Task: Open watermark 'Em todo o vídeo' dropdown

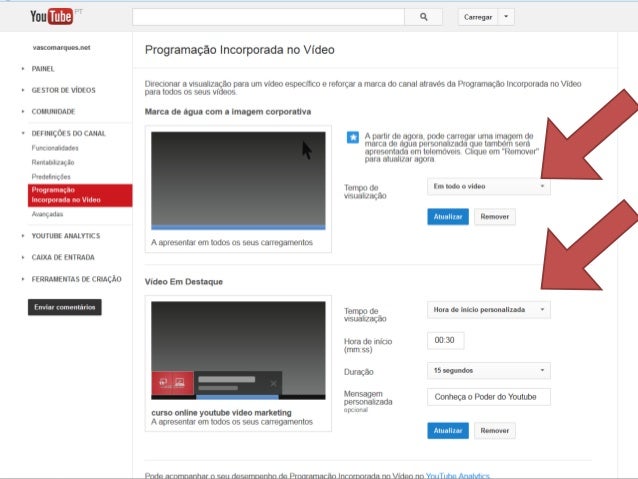Action: point(489,186)
